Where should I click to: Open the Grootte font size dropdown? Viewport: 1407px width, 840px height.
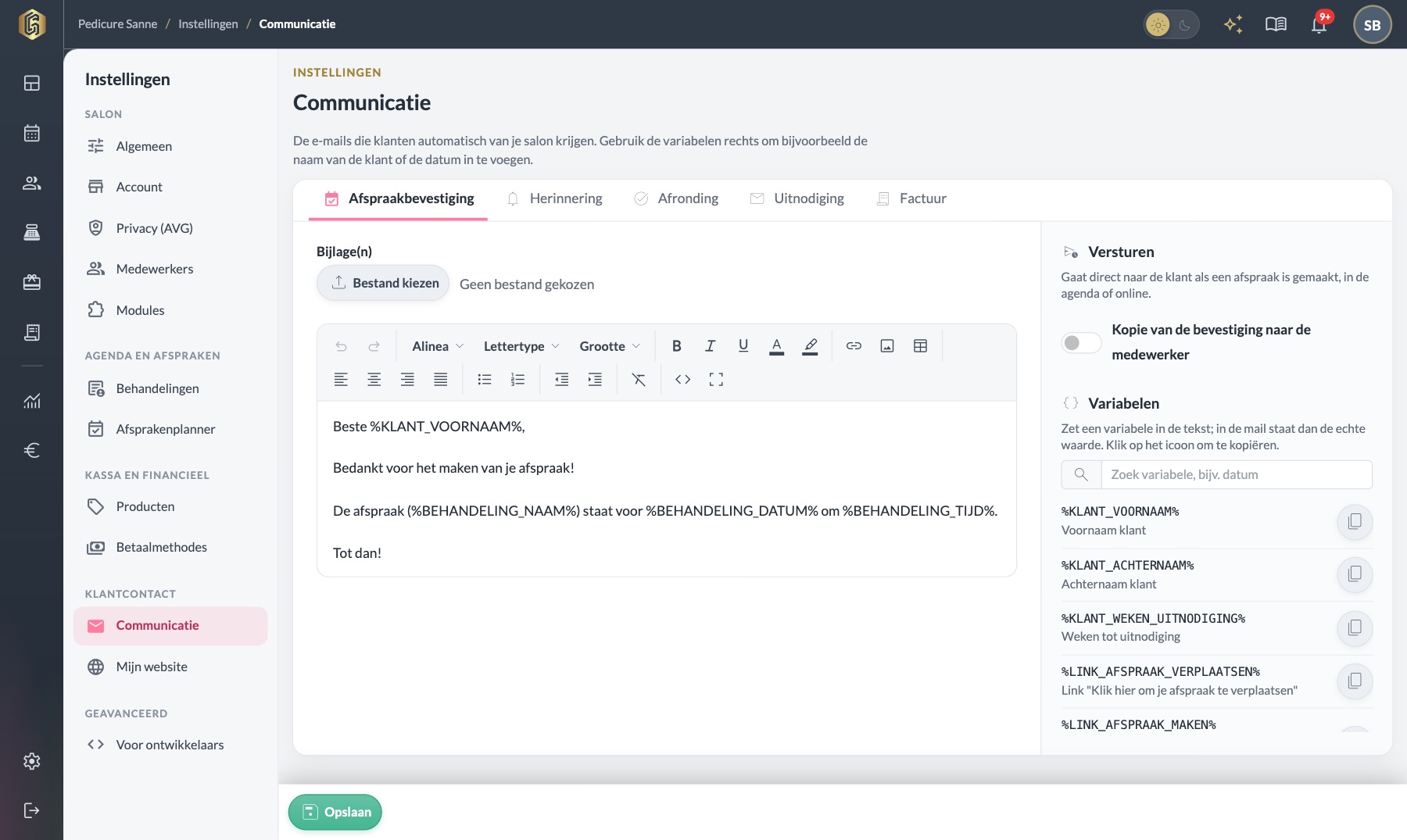pyautogui.click(x=610, y=346)
